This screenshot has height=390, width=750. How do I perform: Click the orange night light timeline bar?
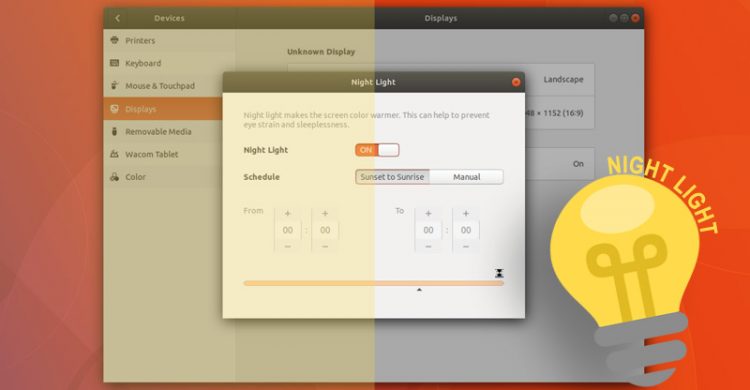pos(373,283)
